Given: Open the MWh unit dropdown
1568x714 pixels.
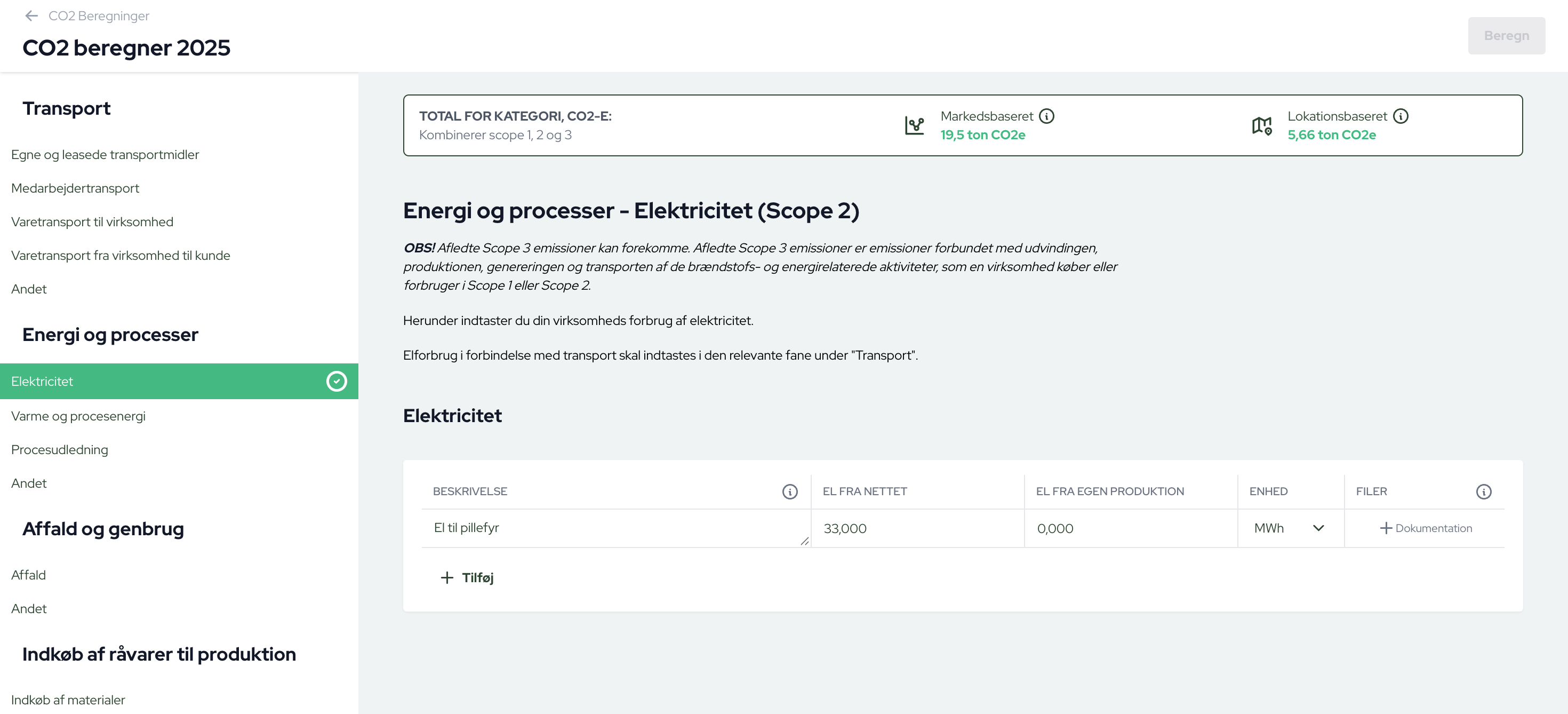Looking at the screenshot, I should coord(1289,528).
